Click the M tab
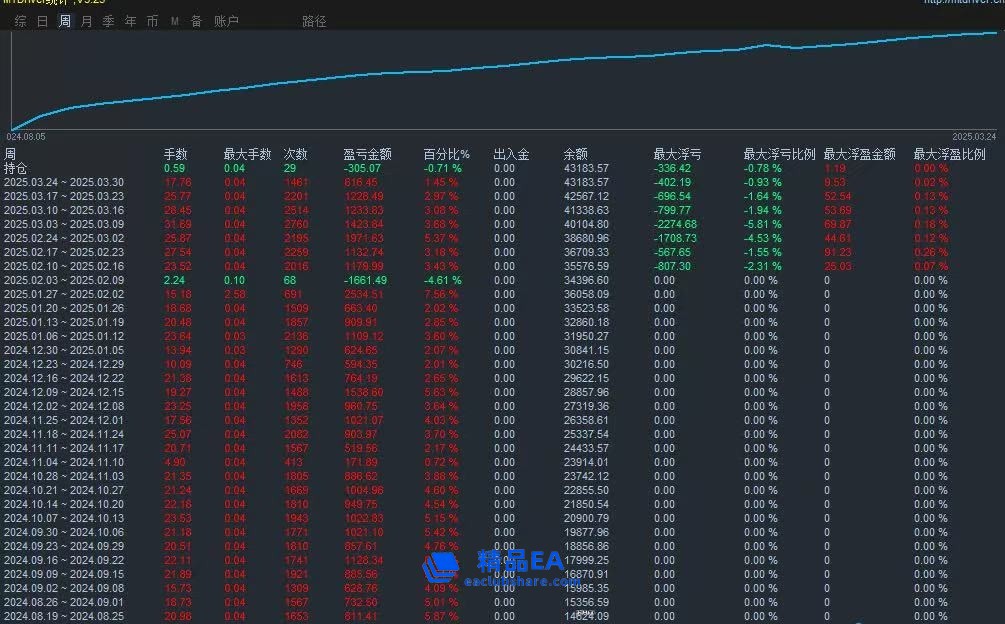 click(175, 21)
